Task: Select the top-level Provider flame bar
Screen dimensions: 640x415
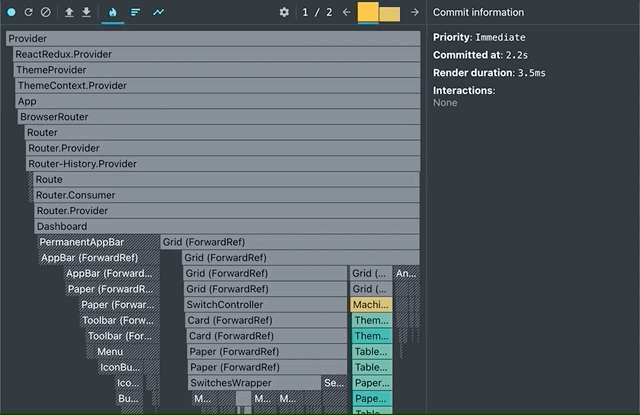Action: tap(213, 38)
